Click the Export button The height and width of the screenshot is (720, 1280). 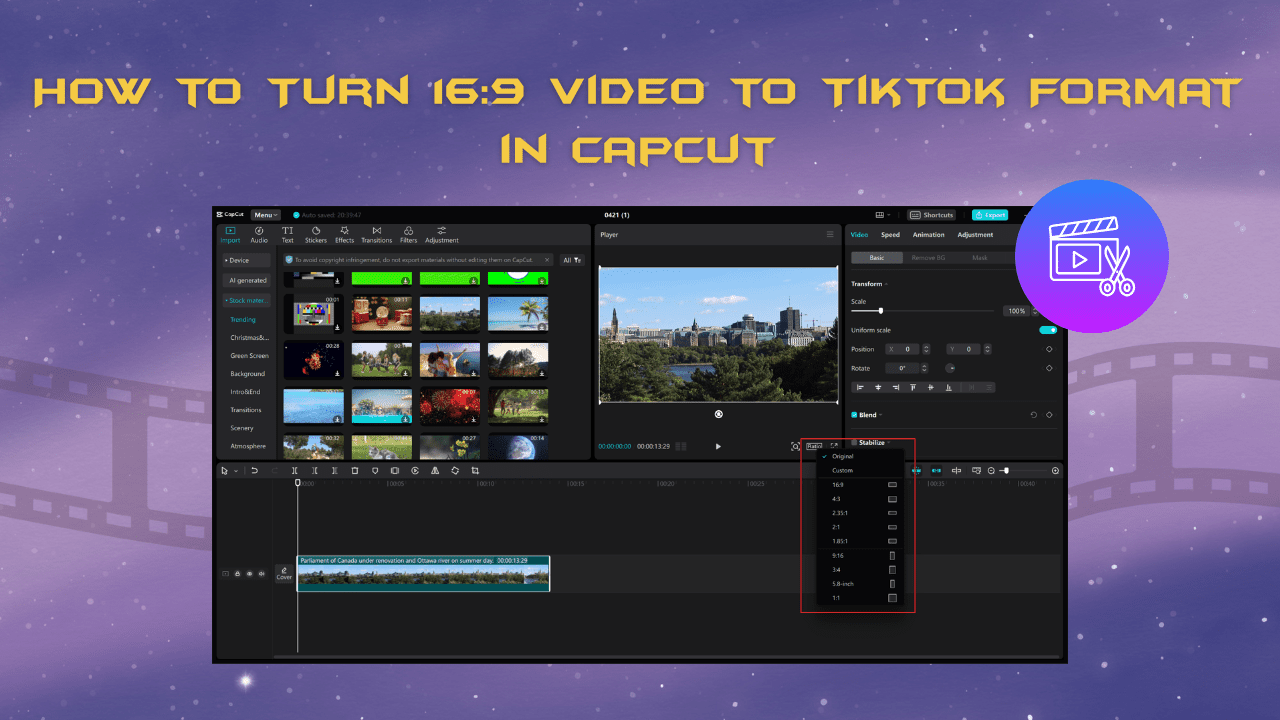click(x=990, y=215)
